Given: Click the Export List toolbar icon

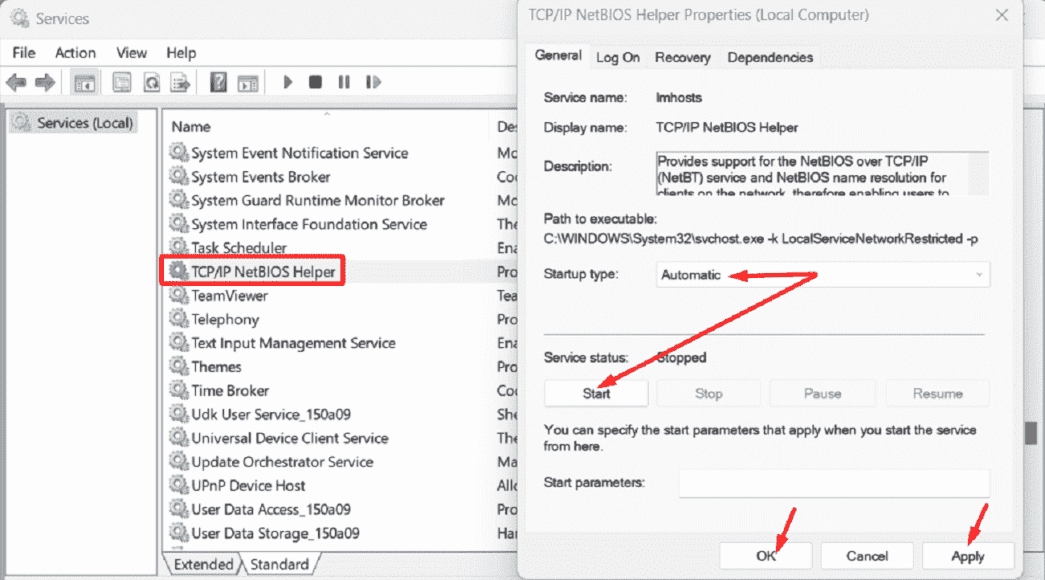Looking at the screenshot, I should pos(180,83).
